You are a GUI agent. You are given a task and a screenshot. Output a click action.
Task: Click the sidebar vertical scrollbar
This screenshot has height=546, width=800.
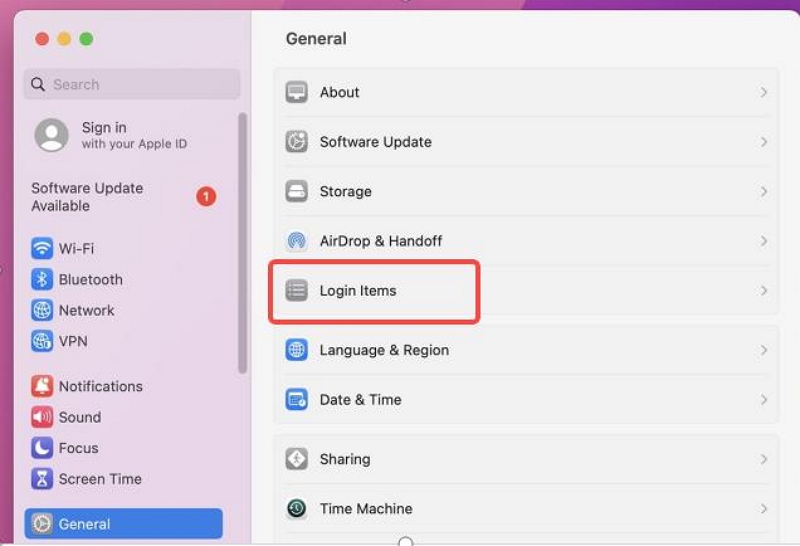pyautogui.click(x=242, y=243)
